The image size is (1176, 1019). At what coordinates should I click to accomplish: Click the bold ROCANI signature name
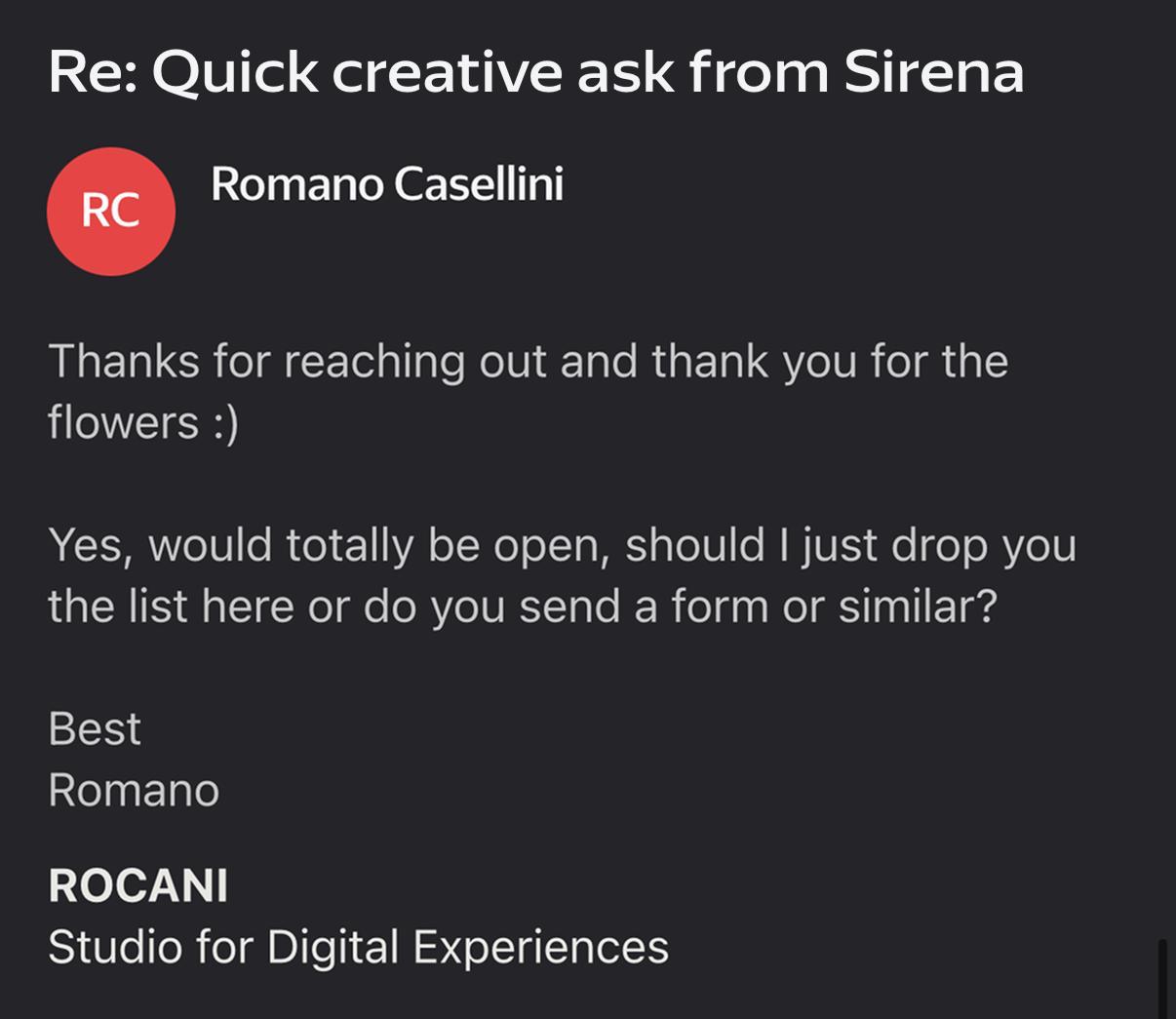(137, 885)
